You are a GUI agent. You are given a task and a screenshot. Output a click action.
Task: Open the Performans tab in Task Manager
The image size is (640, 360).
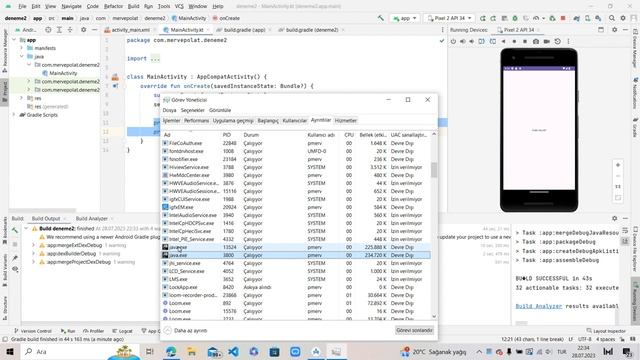coord(196,121)
